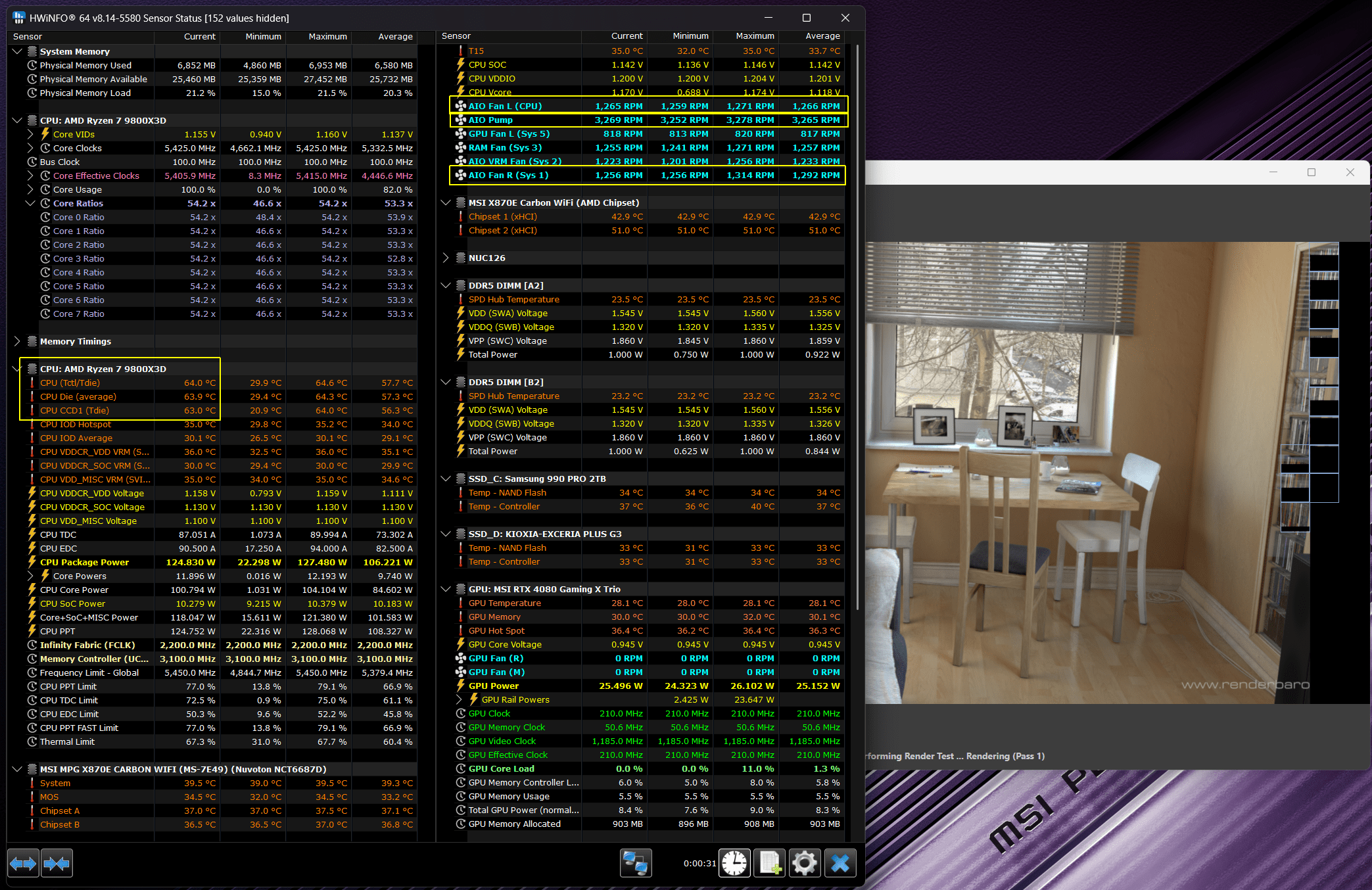Expand the Memory Timings group
Viewport: 1372px width, 890px height.
pyautogui.click(x=17, y=341)
